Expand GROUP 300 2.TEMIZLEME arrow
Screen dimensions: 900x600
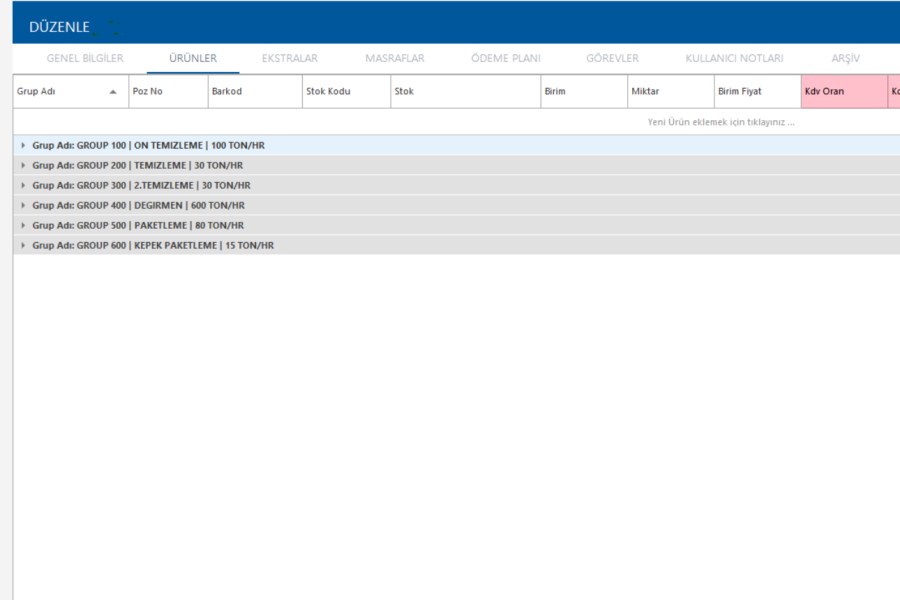point(23,185)
